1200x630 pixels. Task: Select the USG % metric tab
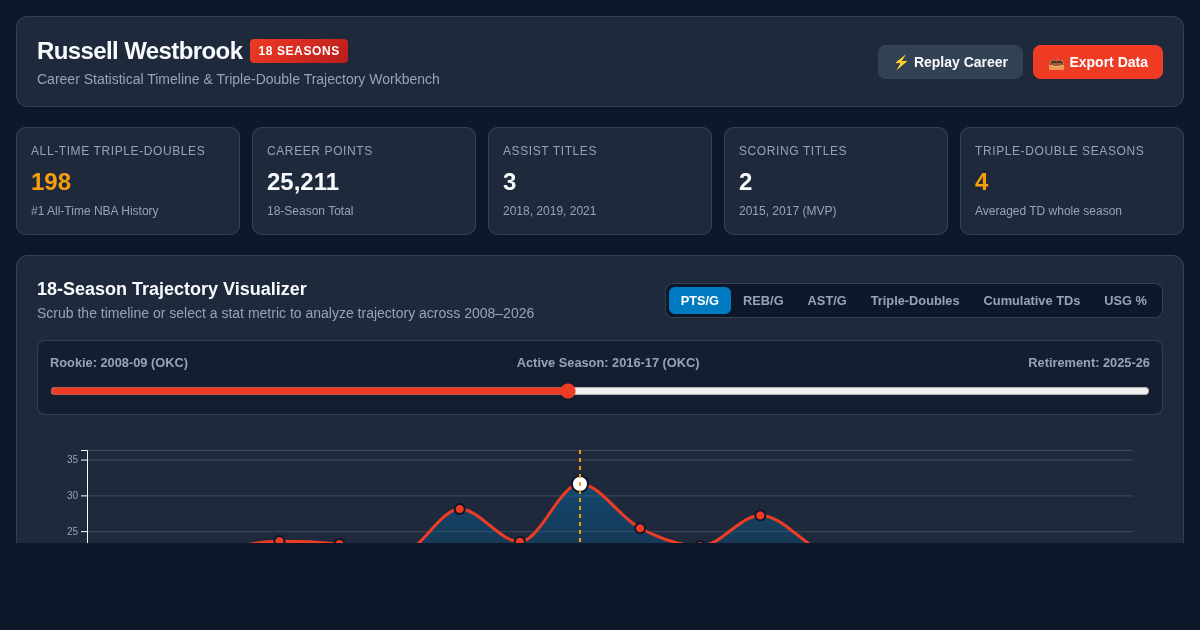(1125, 300)
